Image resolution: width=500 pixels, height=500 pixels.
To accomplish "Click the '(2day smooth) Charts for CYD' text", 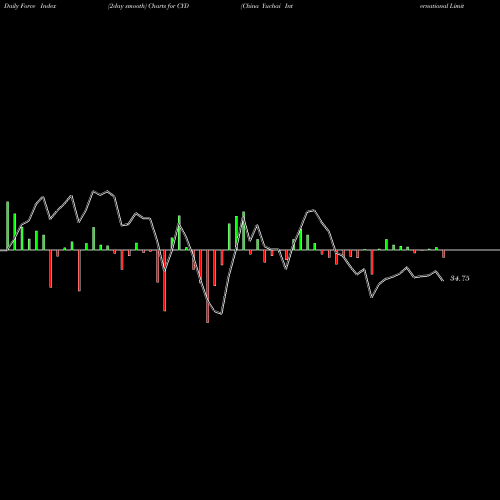I will [148, 6].
